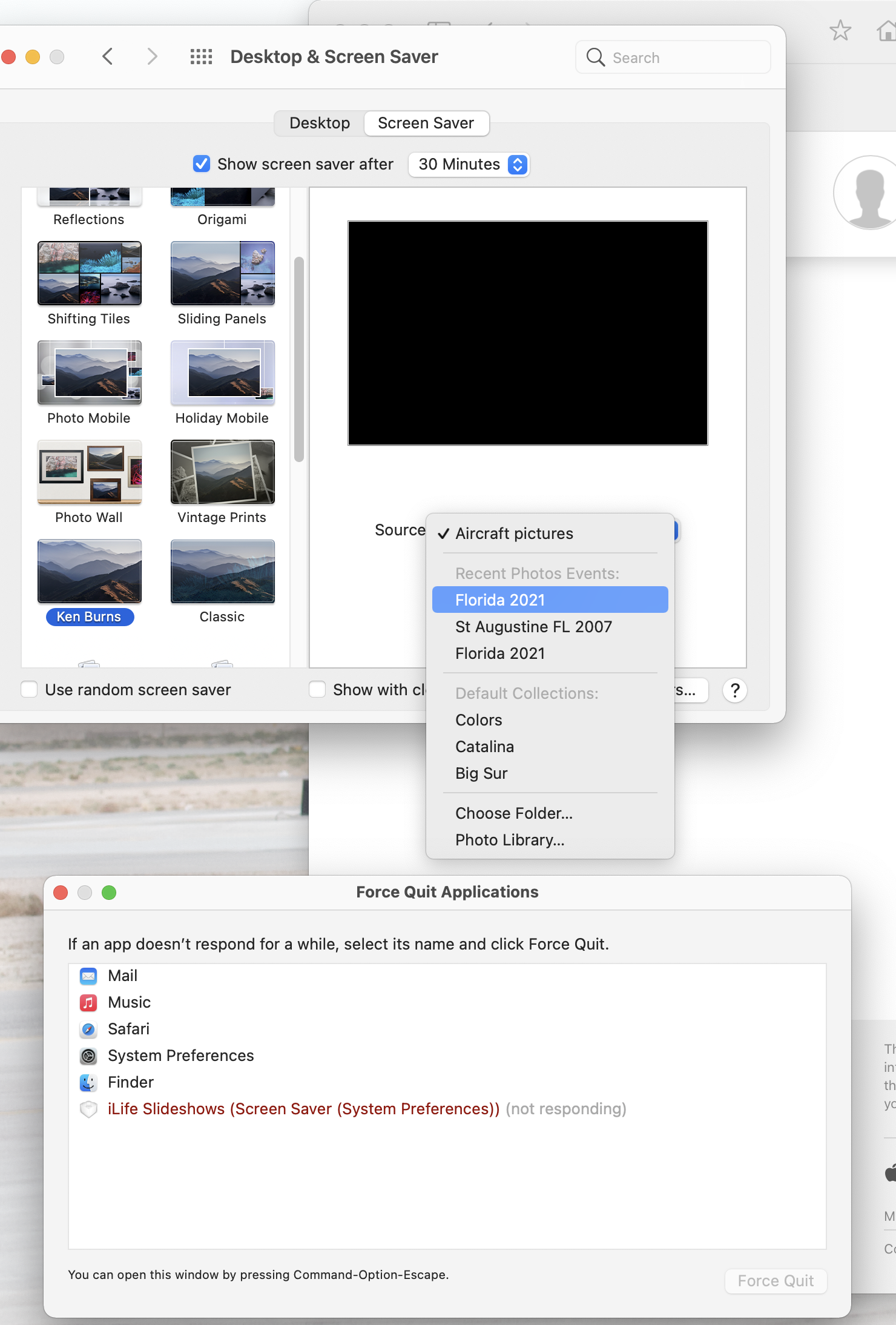Viewport: 896px width, 1325px height.
Task: Close the Desktop & Screen Saver window
Action: click(x=8, y=57)
